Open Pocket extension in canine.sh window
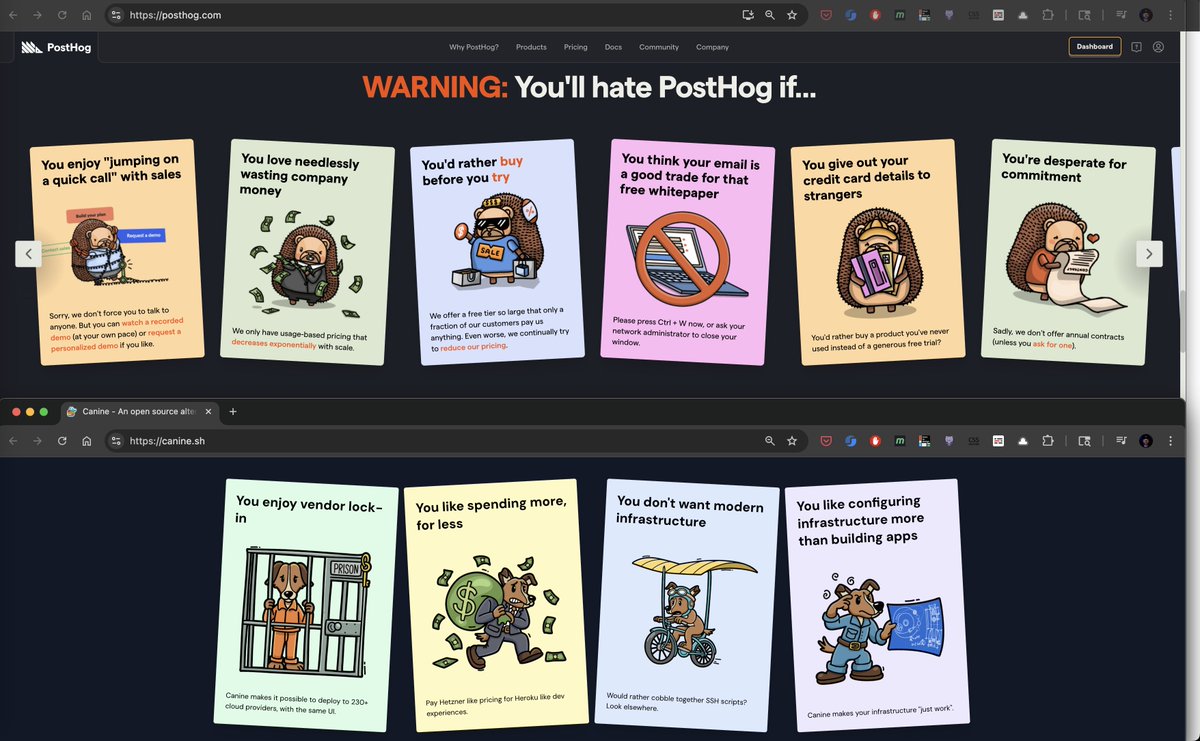The image size is (1200, 741). 826,441
